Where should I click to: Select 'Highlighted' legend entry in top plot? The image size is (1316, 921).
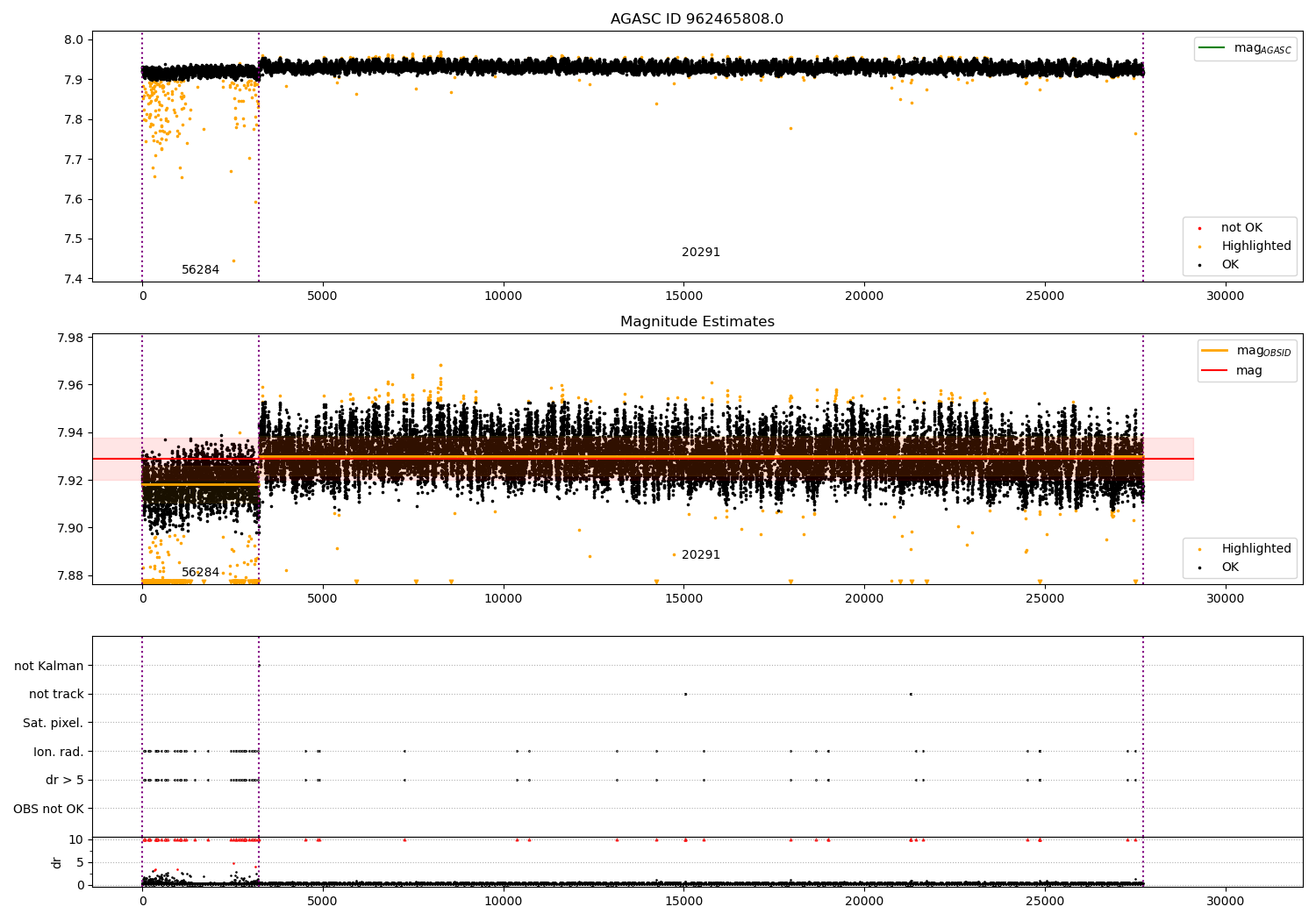click(x=1255, y=246)
